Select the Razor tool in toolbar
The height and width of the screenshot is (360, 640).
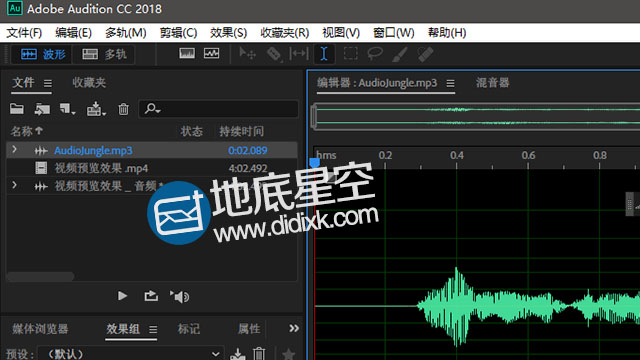pos(274,54)
